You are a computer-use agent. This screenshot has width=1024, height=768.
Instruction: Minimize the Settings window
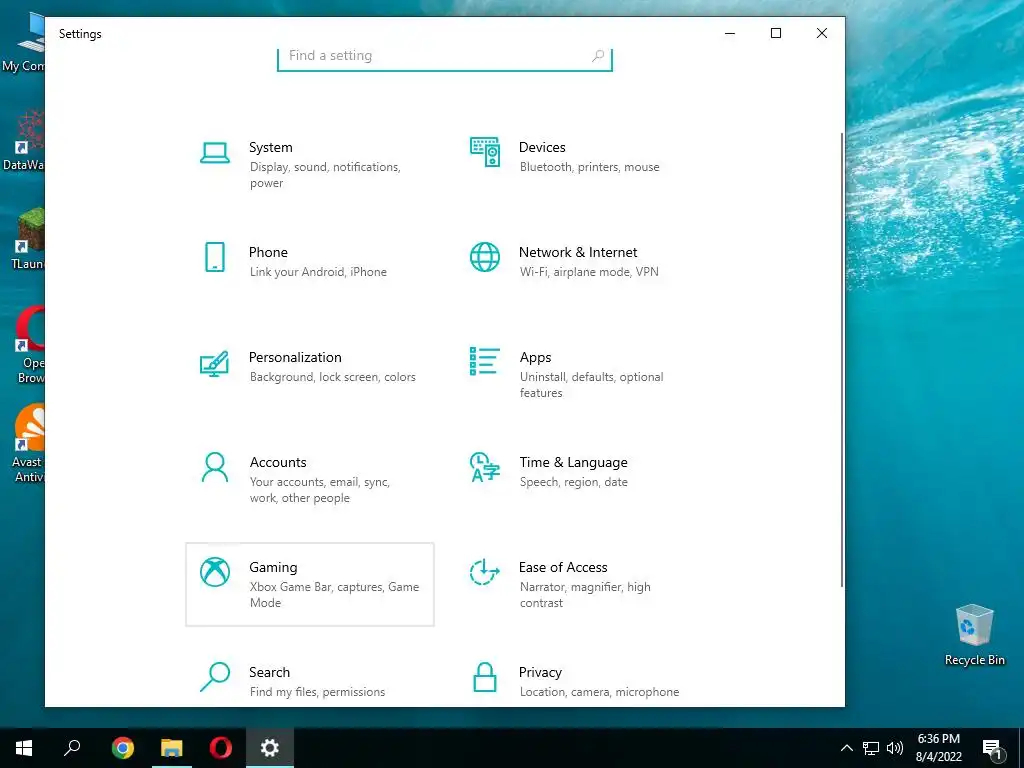[730, 33]
